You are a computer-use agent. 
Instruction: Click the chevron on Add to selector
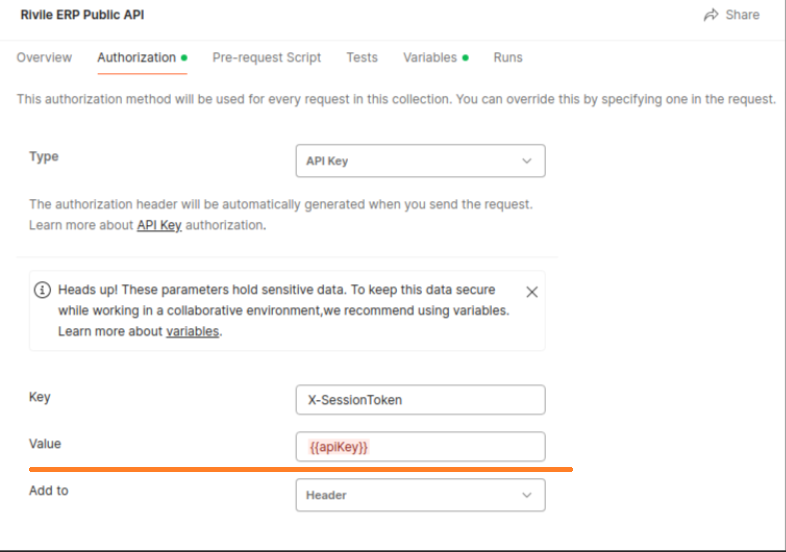(527, 495)
